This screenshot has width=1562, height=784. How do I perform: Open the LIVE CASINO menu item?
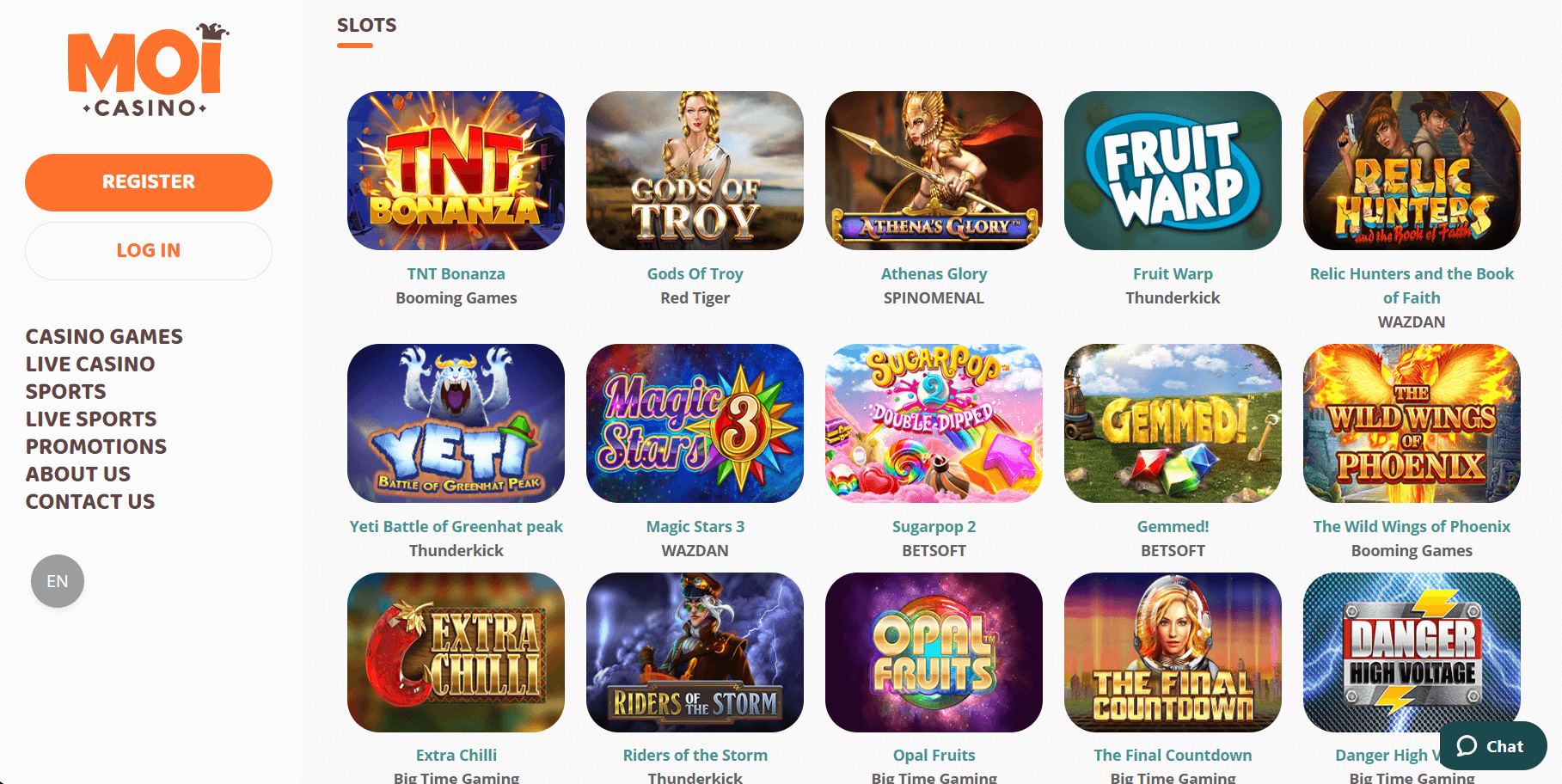90,364
